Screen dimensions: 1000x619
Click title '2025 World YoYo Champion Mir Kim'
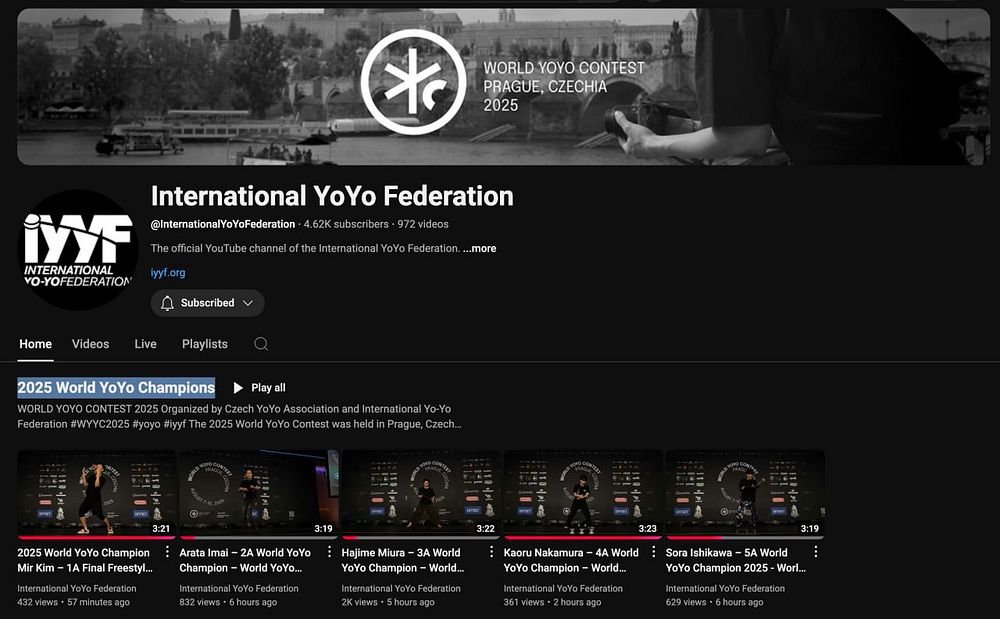pos(85,560)
